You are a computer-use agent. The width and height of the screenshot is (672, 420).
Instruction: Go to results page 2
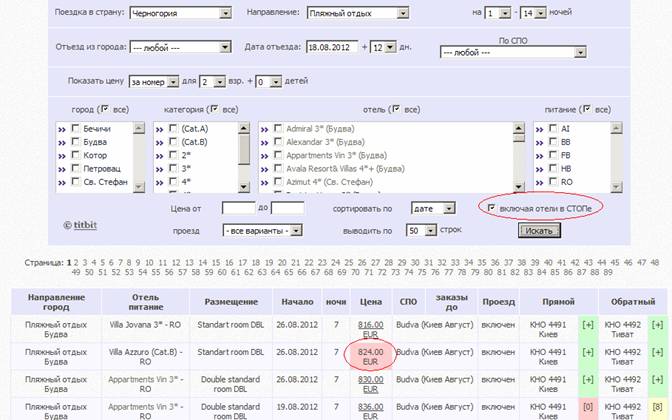[77, 263]
